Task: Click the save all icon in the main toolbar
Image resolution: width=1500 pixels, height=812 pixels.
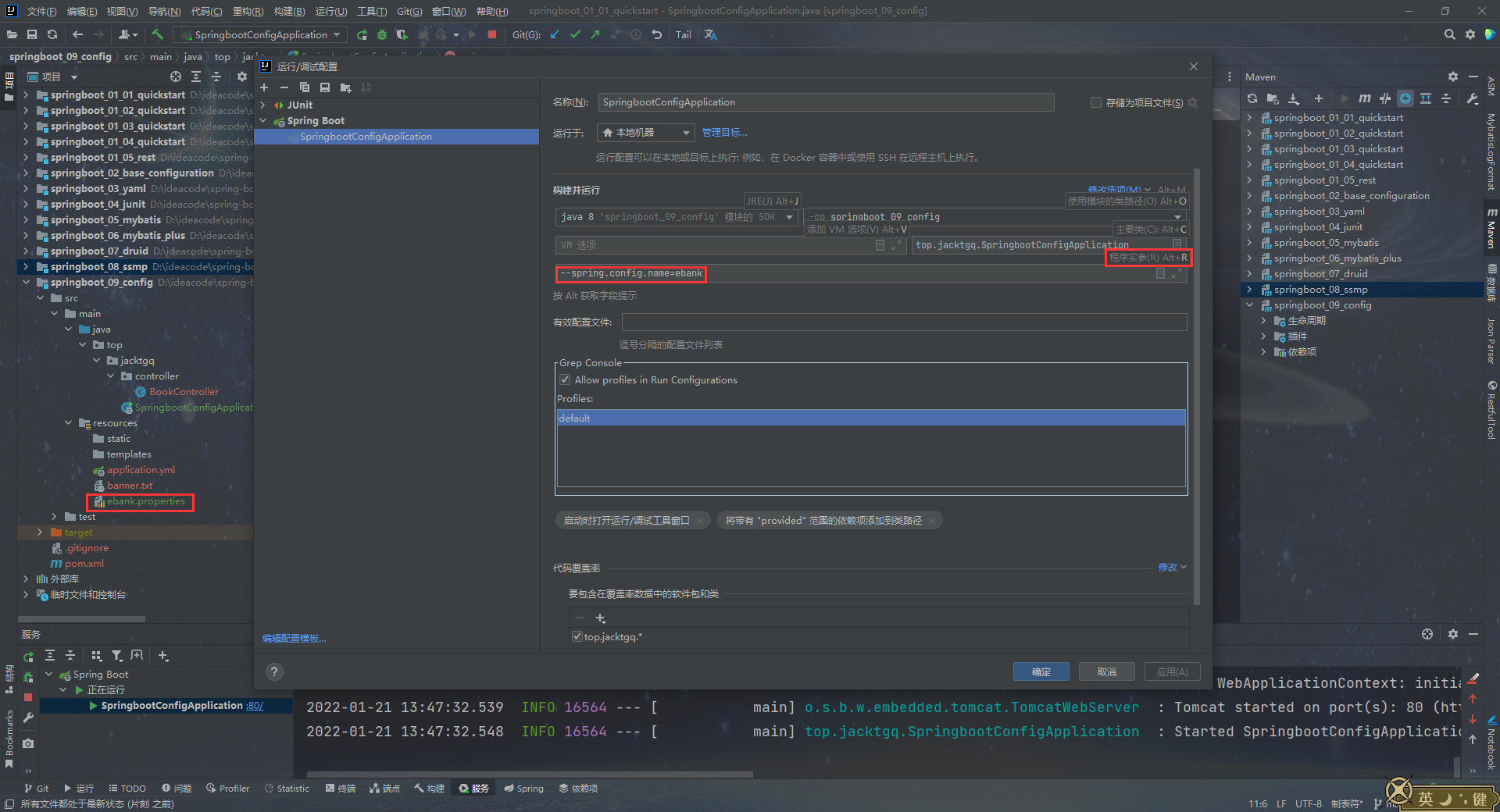Action: [x=32, y=34]
